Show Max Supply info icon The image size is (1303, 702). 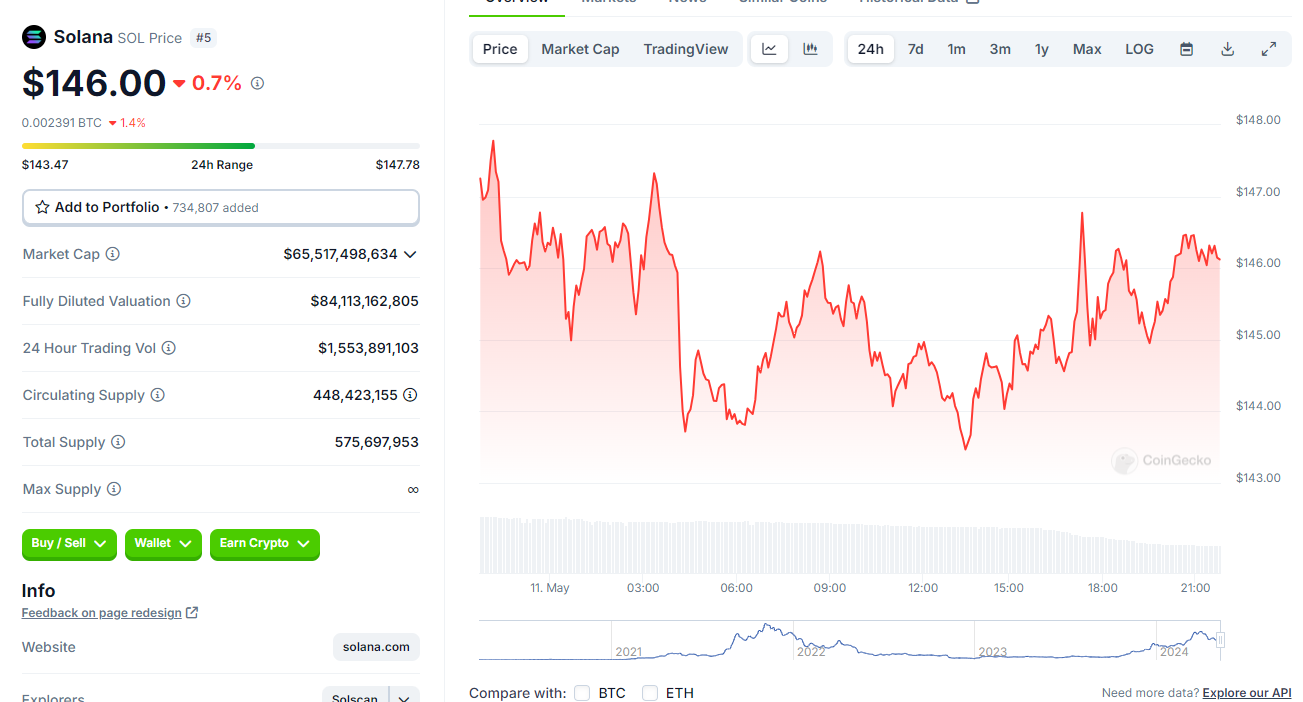tap(114, 489)
